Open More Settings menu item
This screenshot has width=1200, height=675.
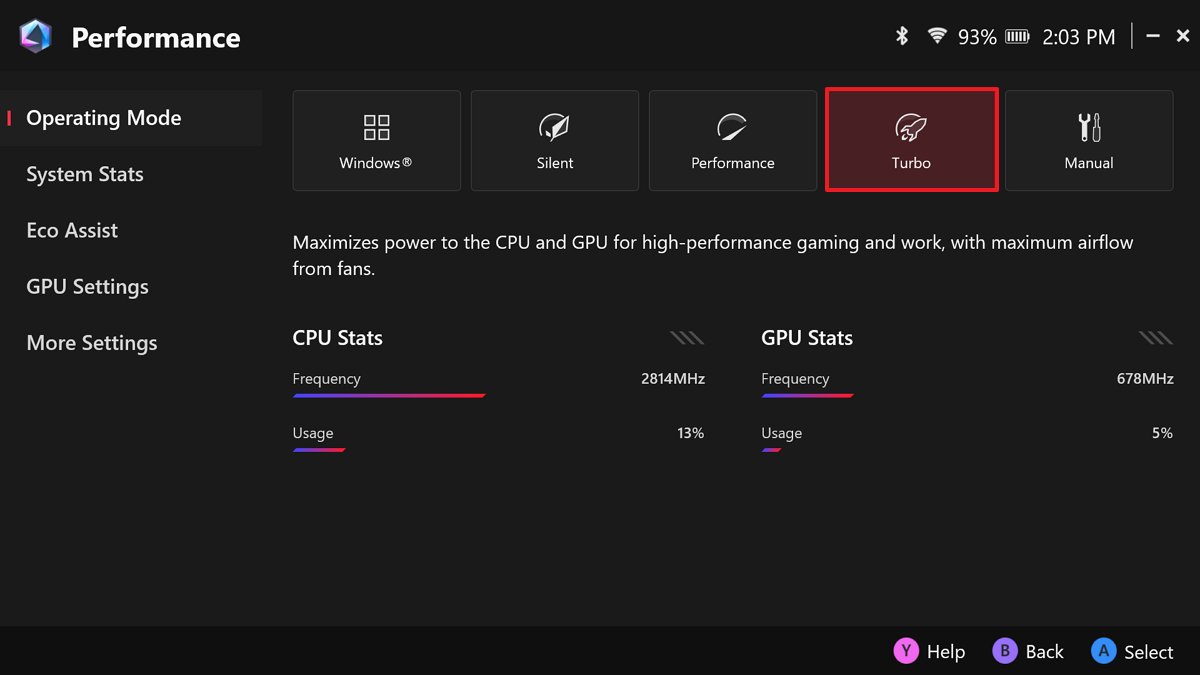(x=92, y=343)
